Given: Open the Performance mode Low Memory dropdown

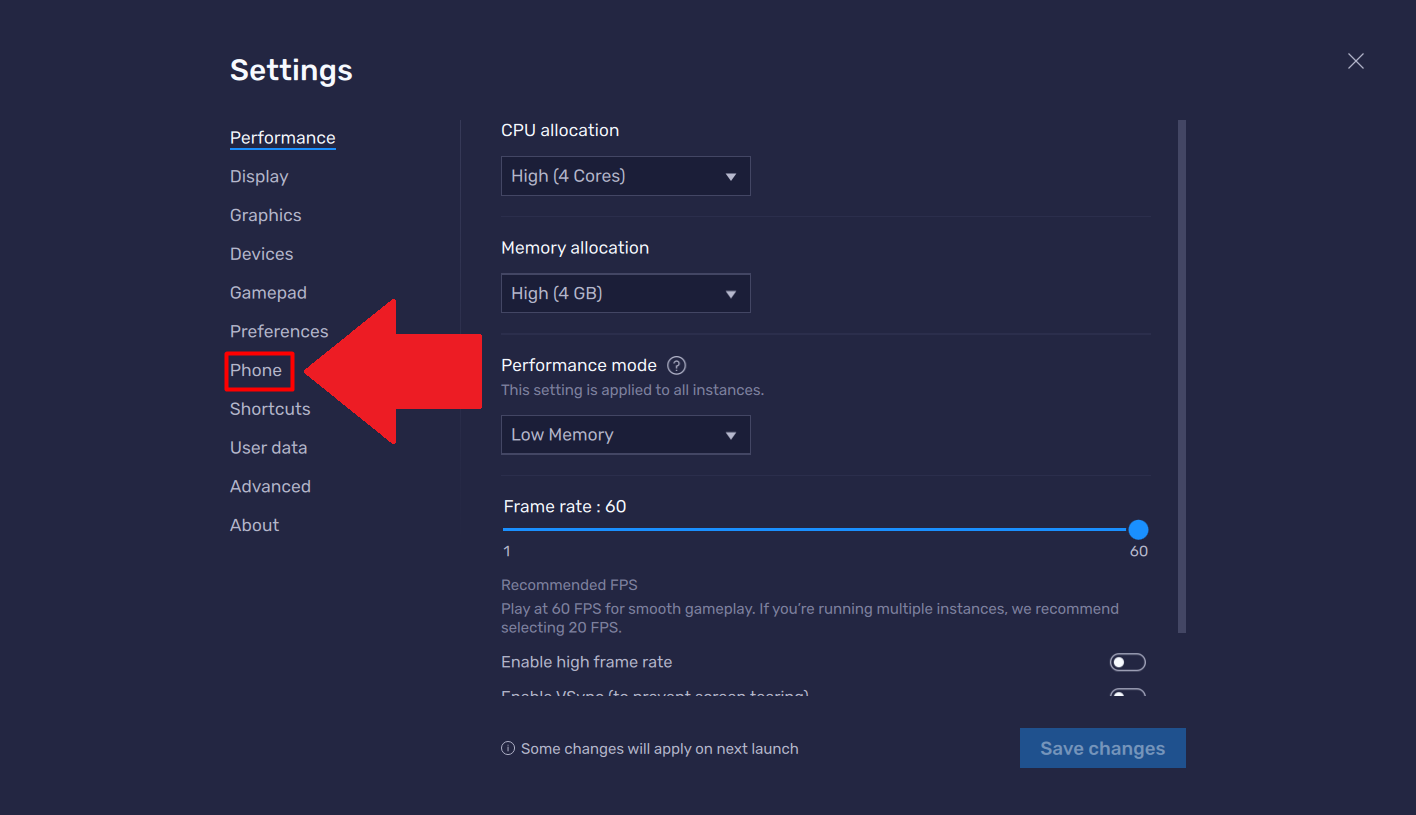Looking at the screenshot, I should 625,435.
